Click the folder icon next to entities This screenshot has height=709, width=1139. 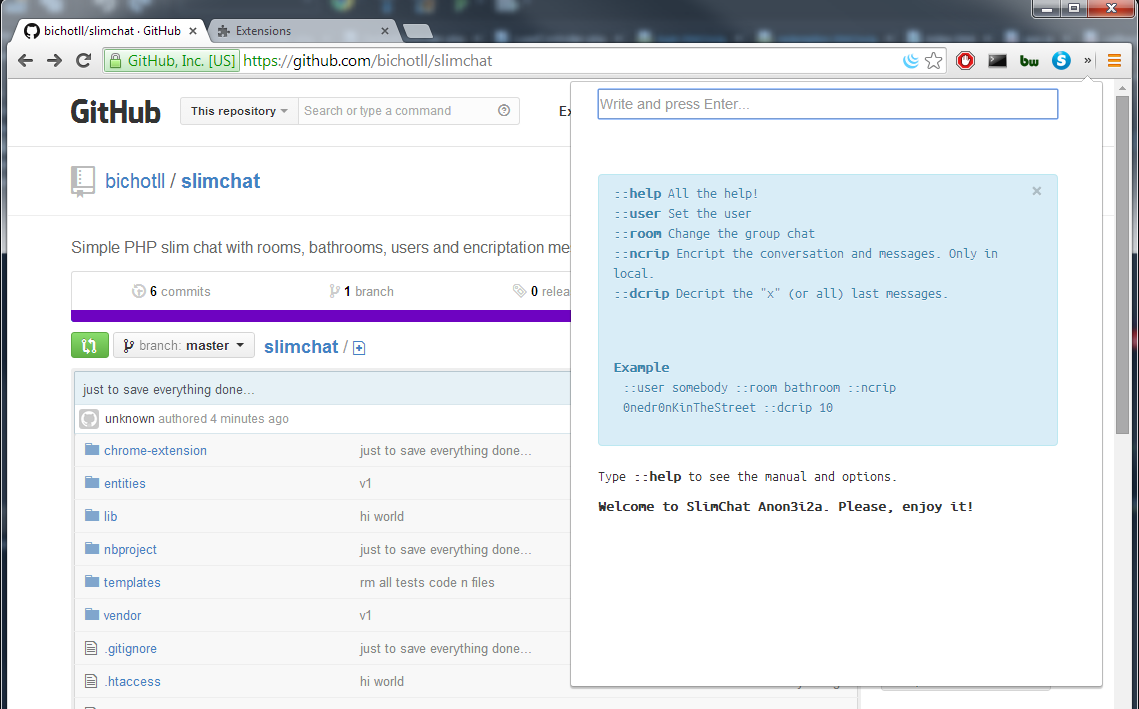point(92,482)
